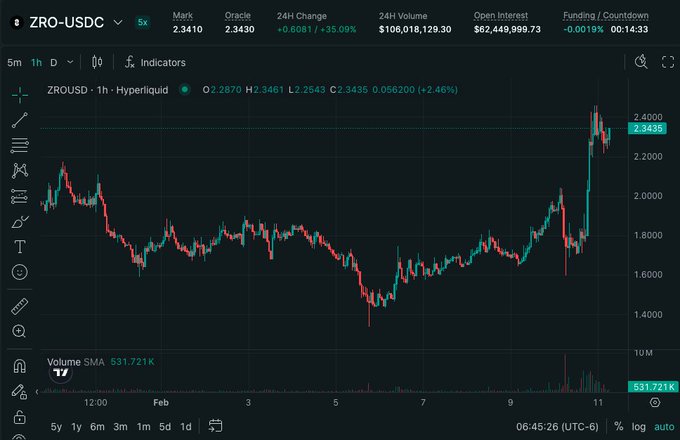Toggle percentage scale on price axis
The width and height of the screenshot is (680, 440).
point(619,427)
